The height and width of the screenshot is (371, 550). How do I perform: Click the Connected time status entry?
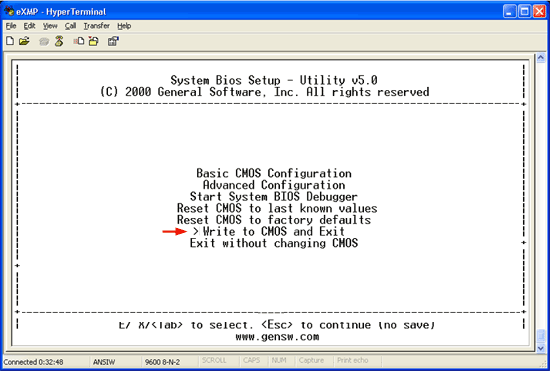coord(33,362)
